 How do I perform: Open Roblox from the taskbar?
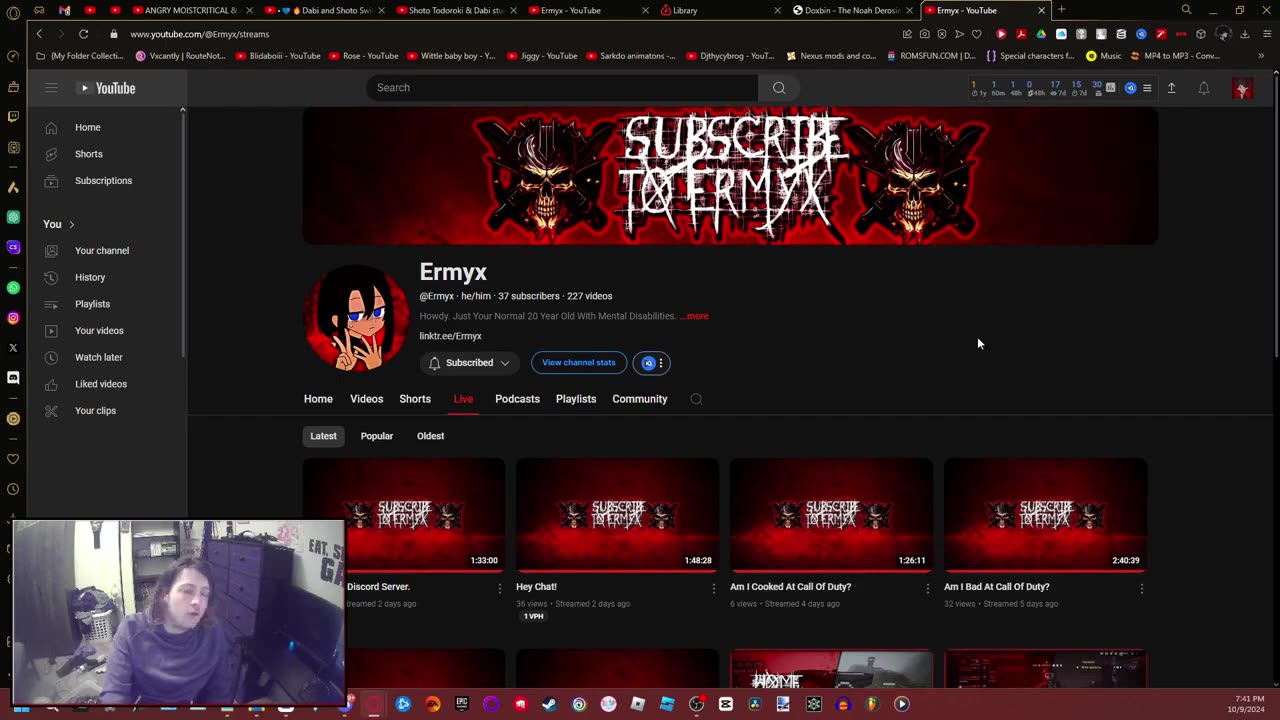[x=637, y=704]
